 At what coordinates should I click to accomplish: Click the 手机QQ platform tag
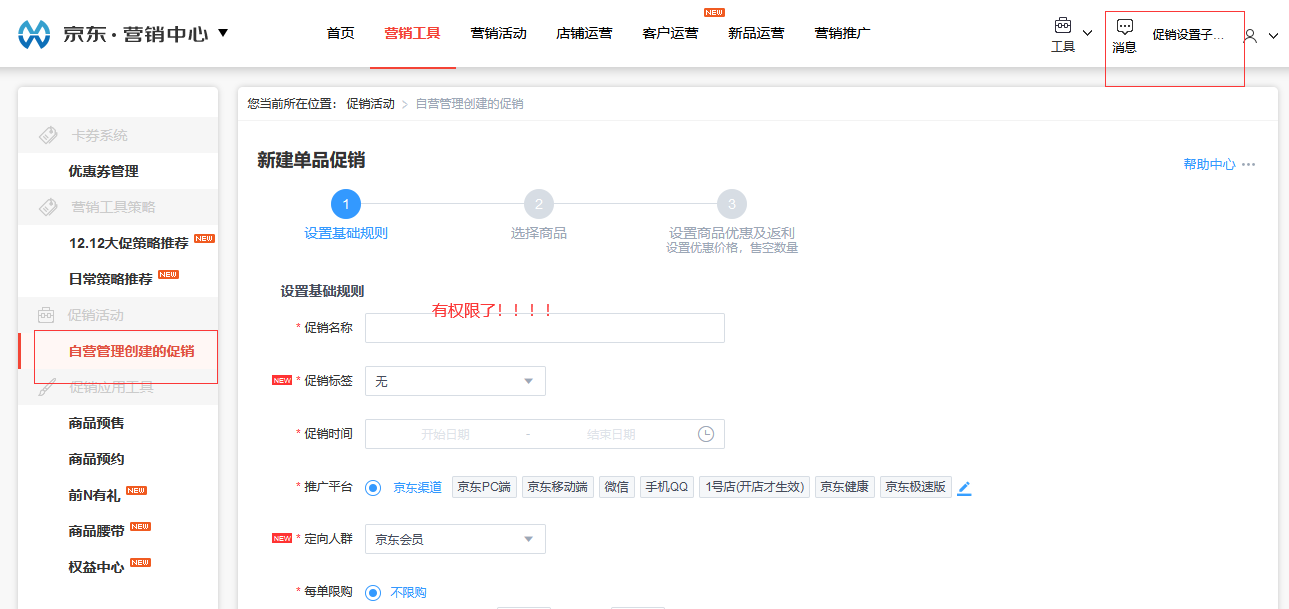(x=667, y=487)
